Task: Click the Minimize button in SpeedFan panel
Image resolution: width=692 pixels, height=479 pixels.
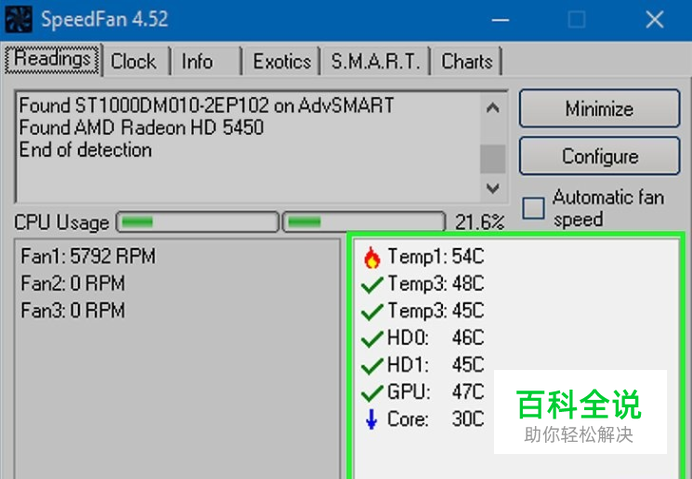Action: click(599, 109)
